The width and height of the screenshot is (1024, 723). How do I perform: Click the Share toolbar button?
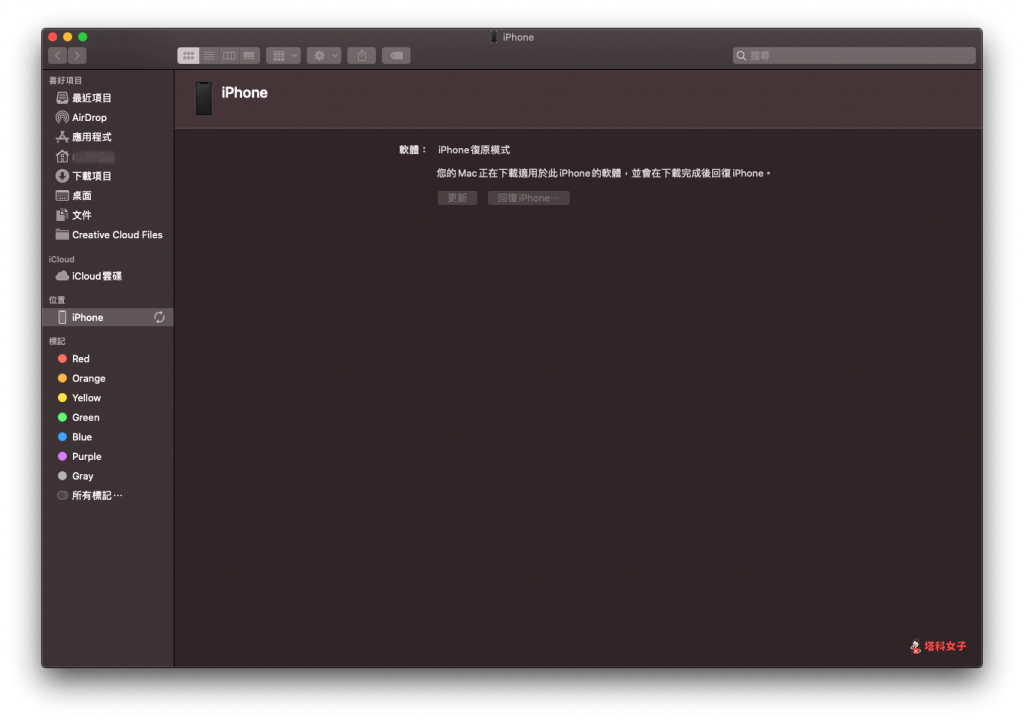click(x=362, y=56)
